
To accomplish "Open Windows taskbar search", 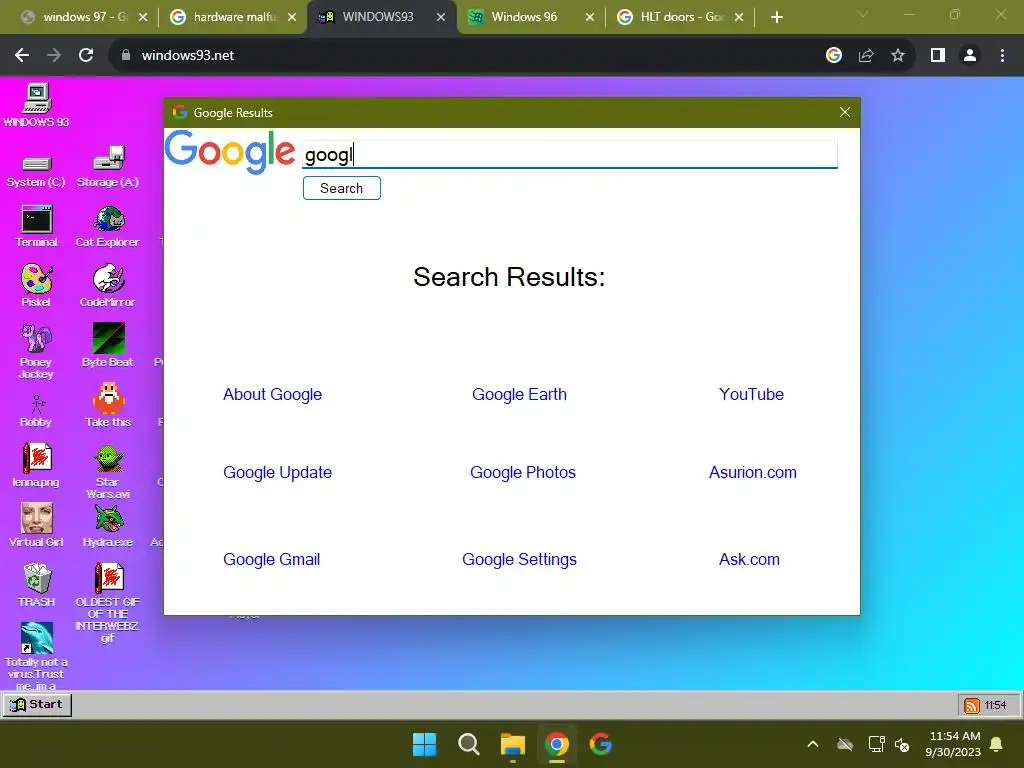I will [469, 744].
